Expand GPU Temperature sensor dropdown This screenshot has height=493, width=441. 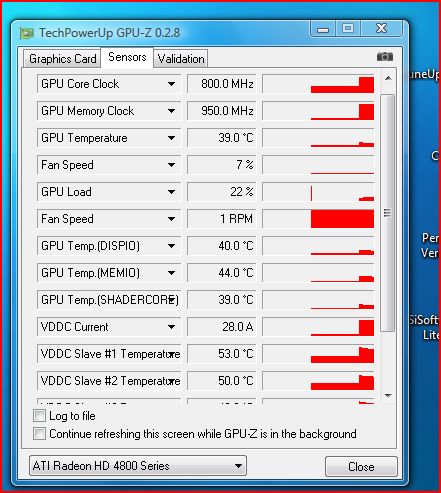click(x=171, y=138)
